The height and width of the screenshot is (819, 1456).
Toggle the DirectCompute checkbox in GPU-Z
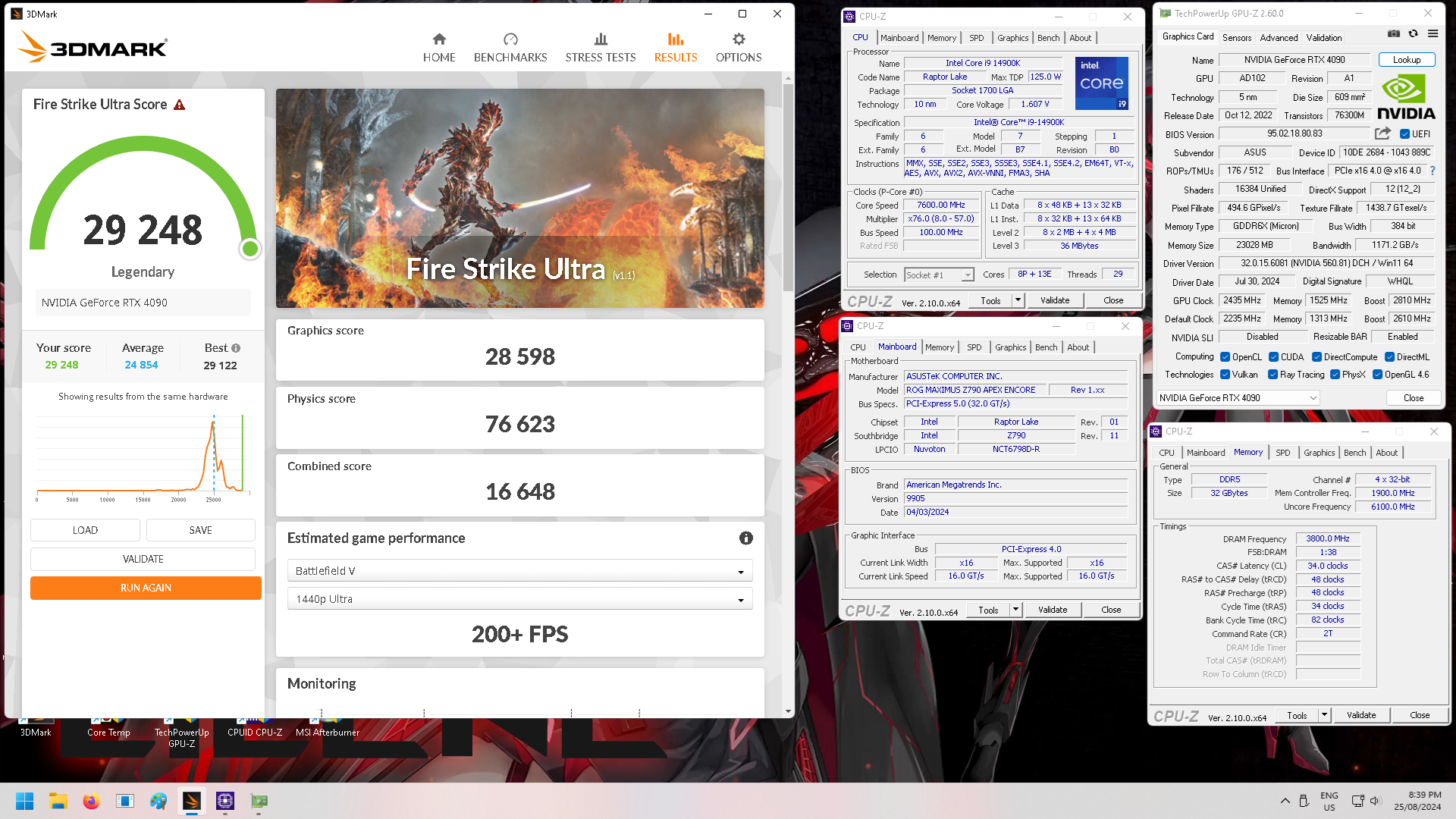tap(1317, 357)
